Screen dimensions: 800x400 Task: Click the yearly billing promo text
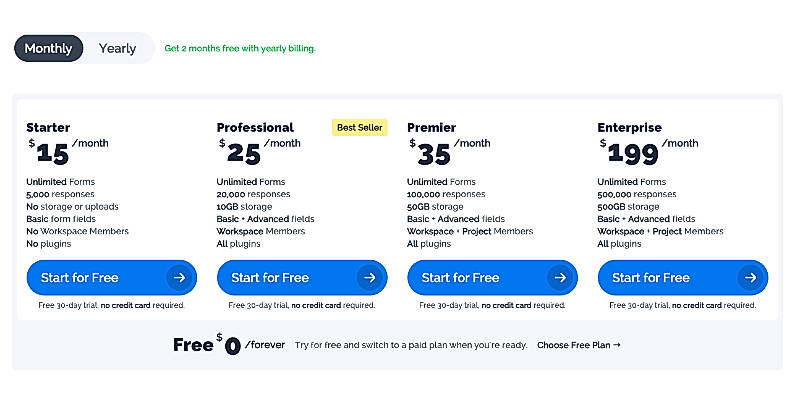click(x=240, y=48)
